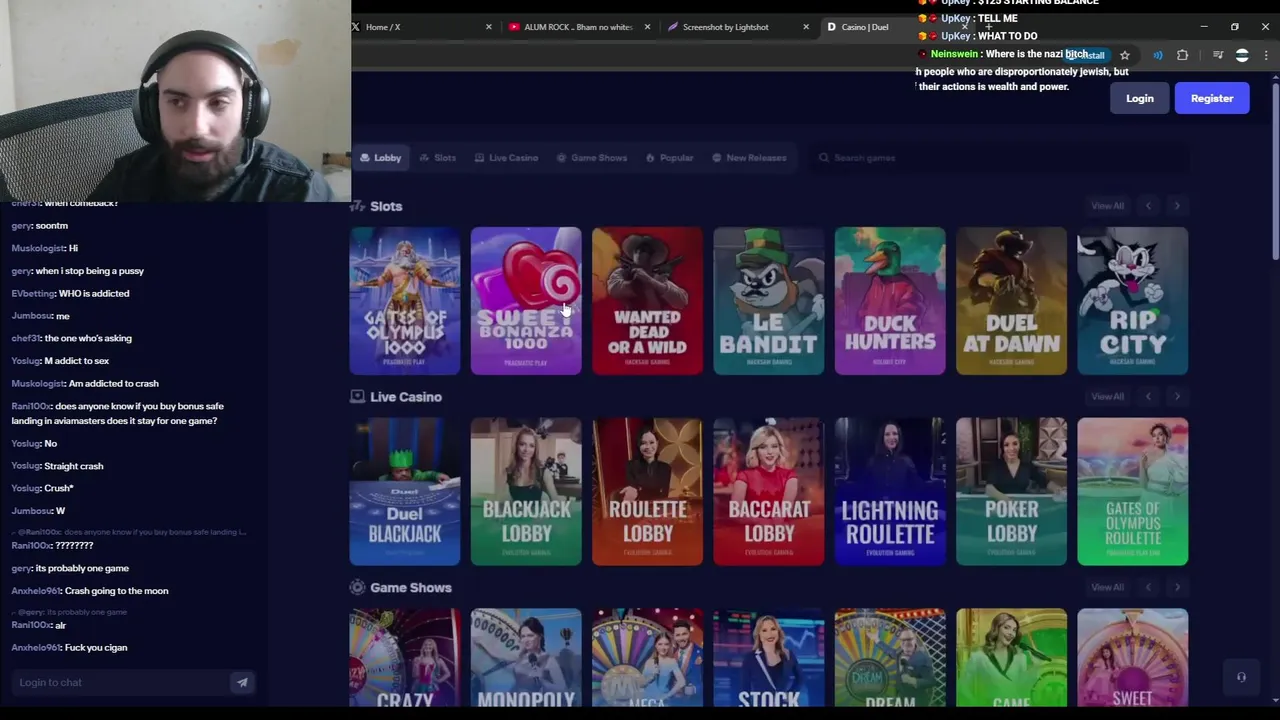This screenshot has height=720, width=1280.
Task: Click the Game Shows section heading
Action: point(410,587)
